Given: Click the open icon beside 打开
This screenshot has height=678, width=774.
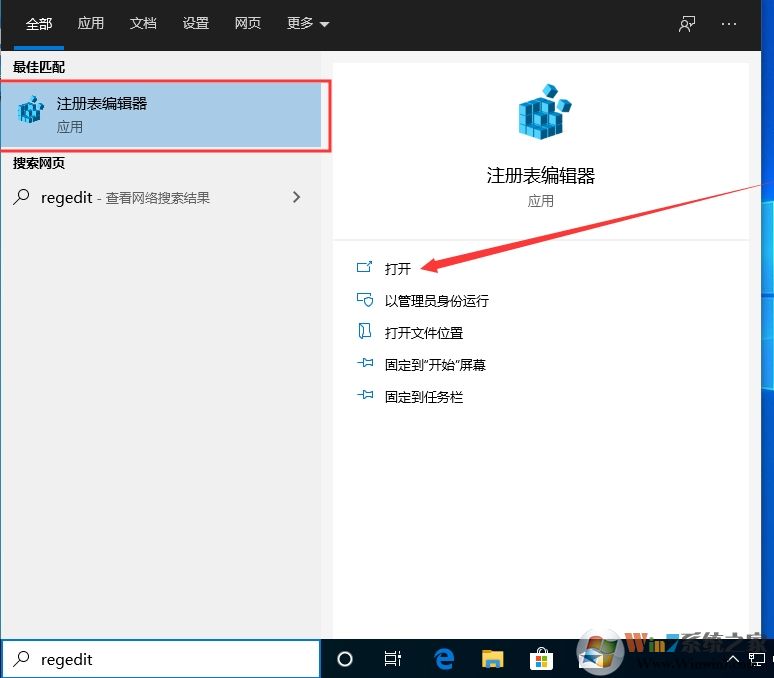Looking at the screenshot, I should click(364, 267).
